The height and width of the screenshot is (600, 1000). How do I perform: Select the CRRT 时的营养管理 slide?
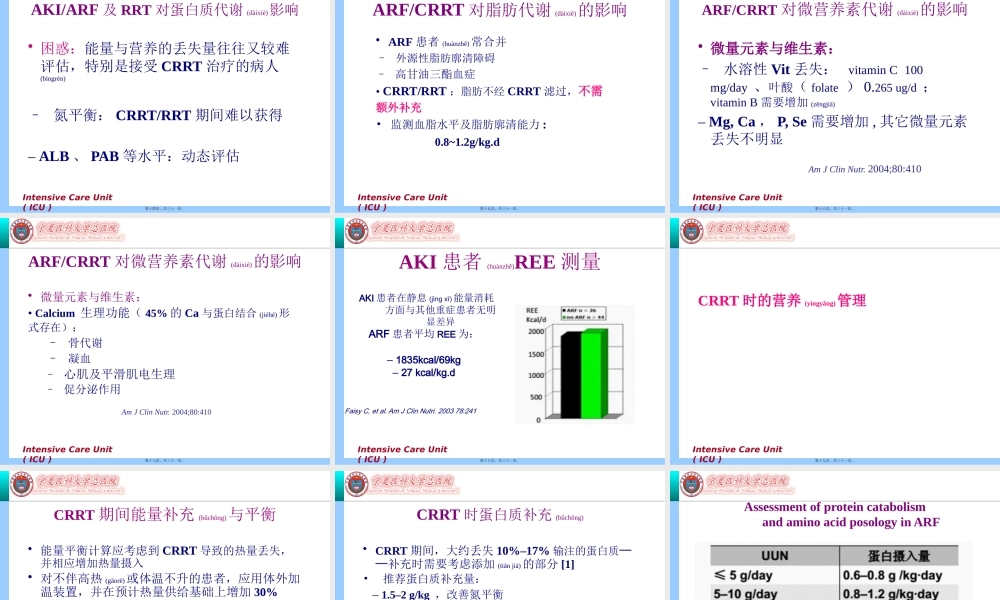point(833,350)
